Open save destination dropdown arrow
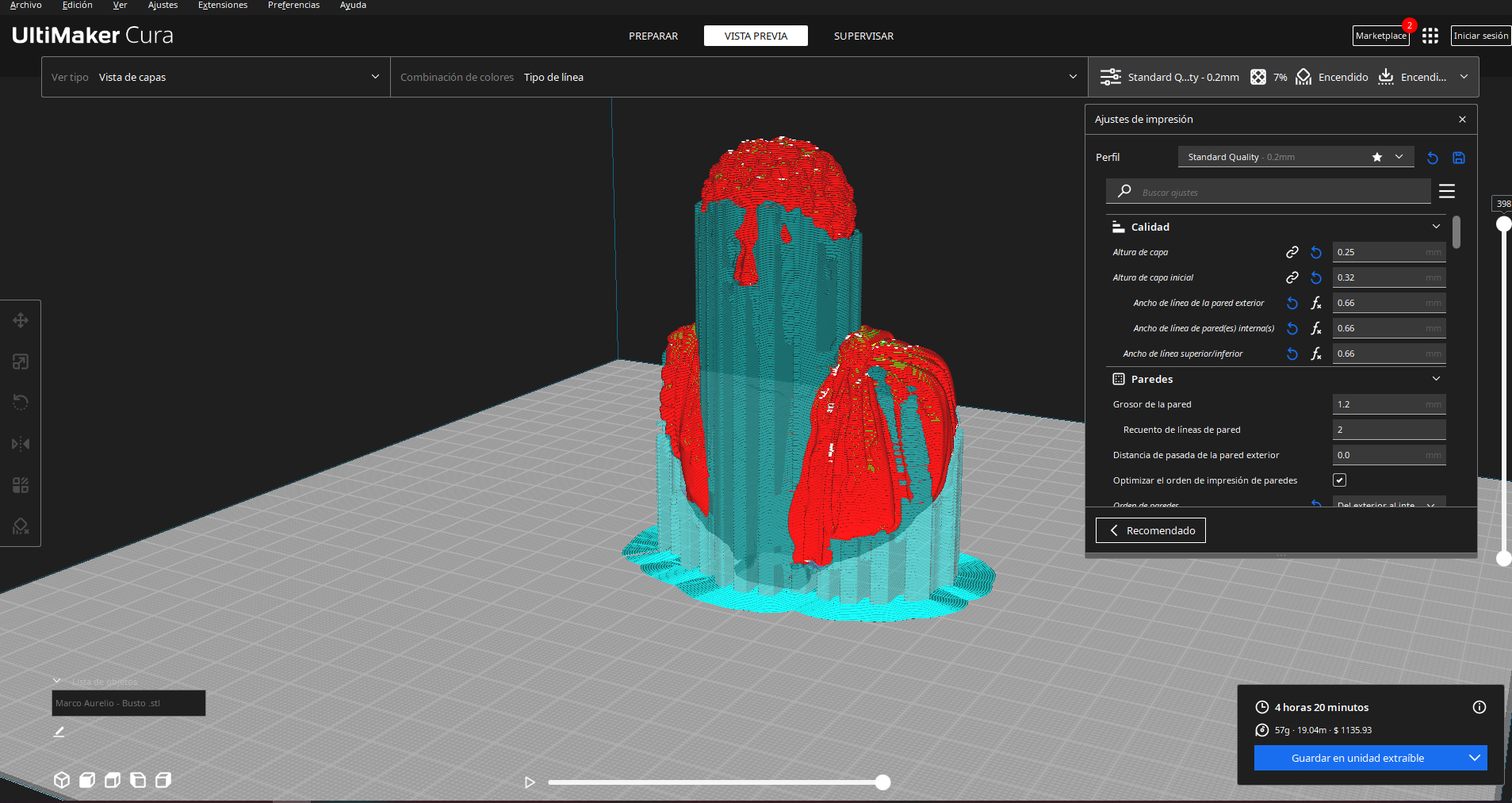 [x=1475, y=758]
